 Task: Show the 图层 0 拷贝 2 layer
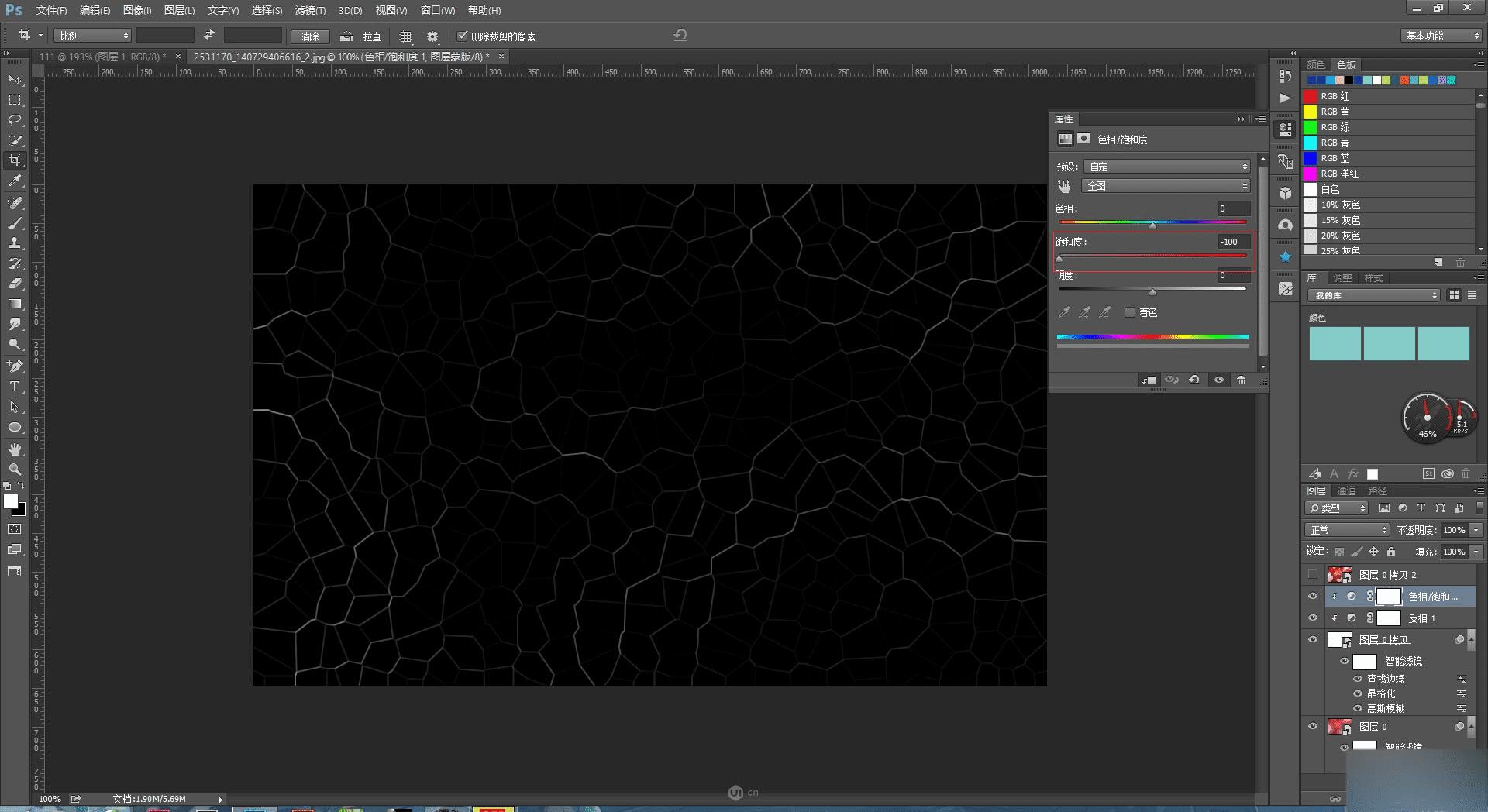(1313, 575)
